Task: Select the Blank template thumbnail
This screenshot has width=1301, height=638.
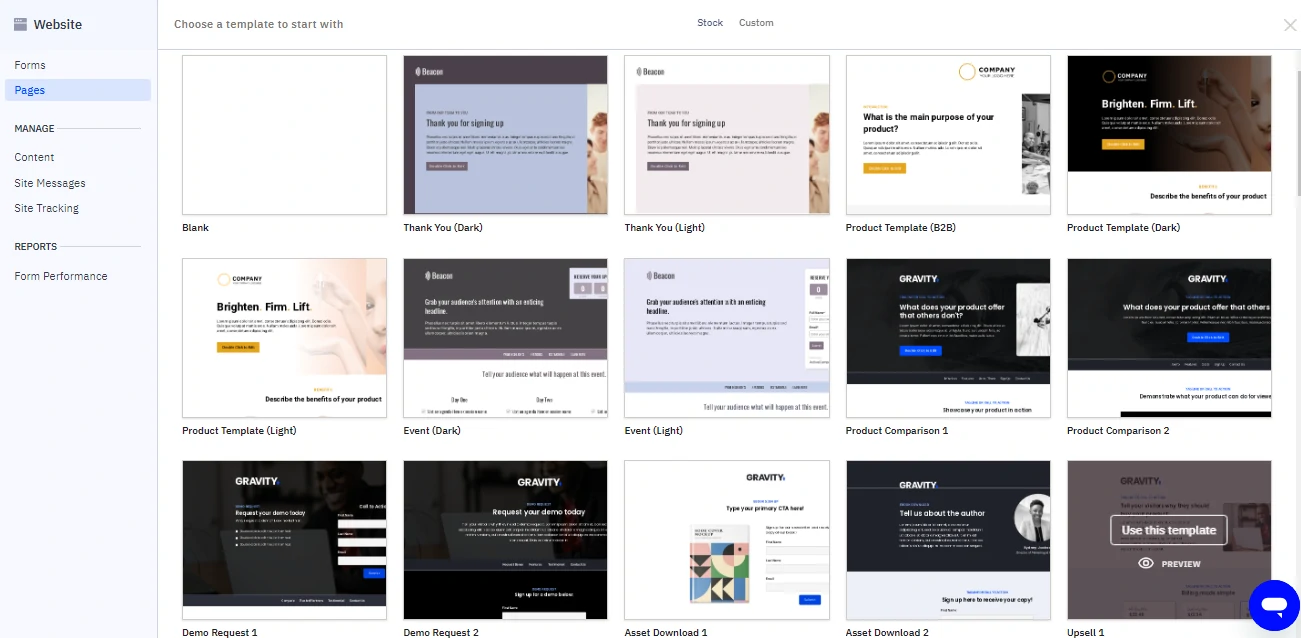Action: [284, 135]
